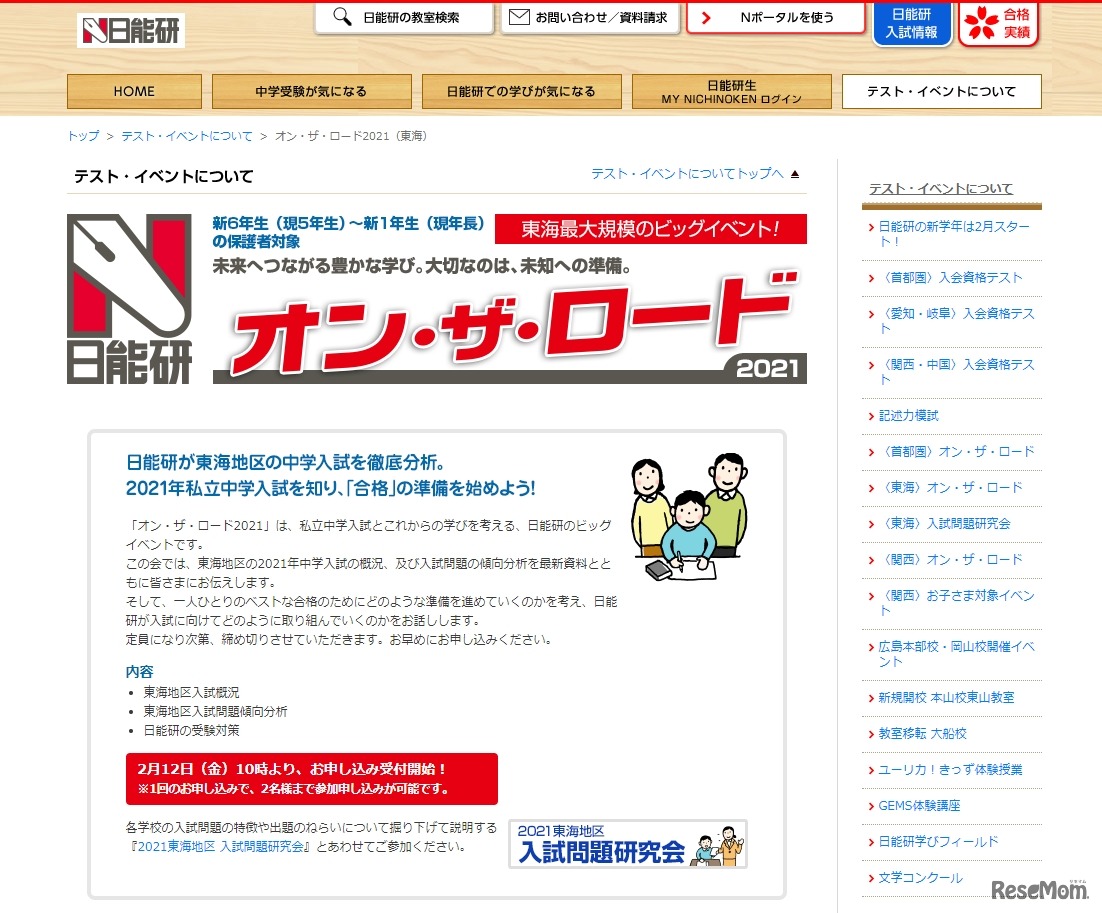Click sidebar heading テスト・イベントについて
Viewport: 1102px width, 913px height.
(941, 188)
